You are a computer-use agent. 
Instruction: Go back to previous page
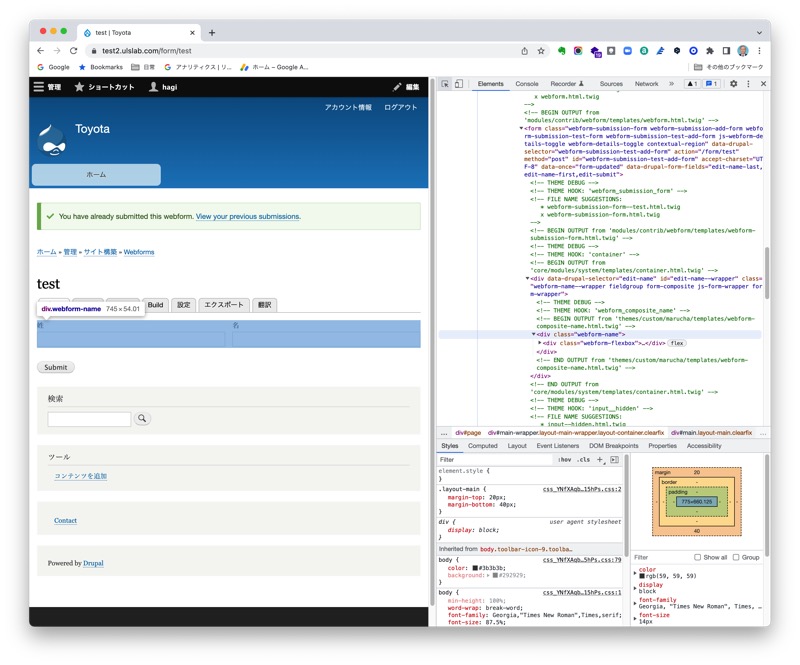41,51
